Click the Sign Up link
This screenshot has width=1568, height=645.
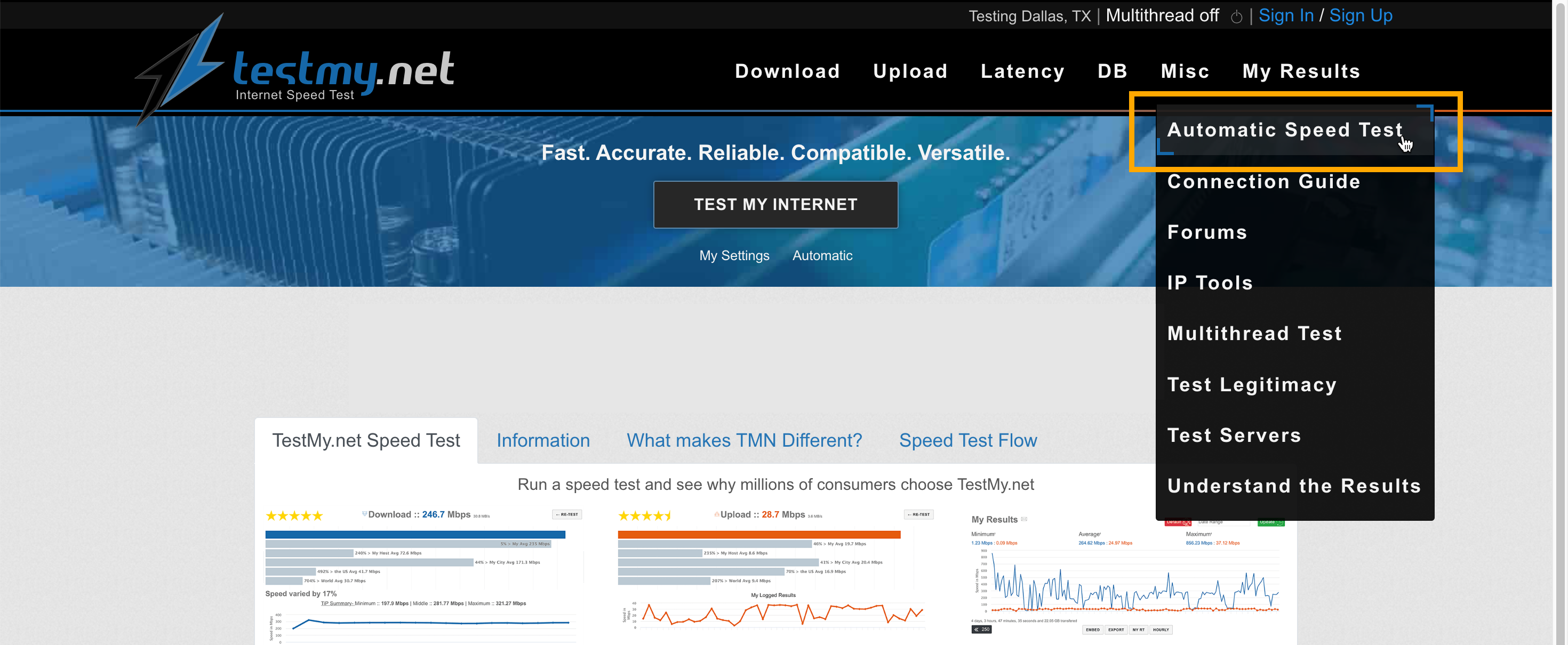1361,16
